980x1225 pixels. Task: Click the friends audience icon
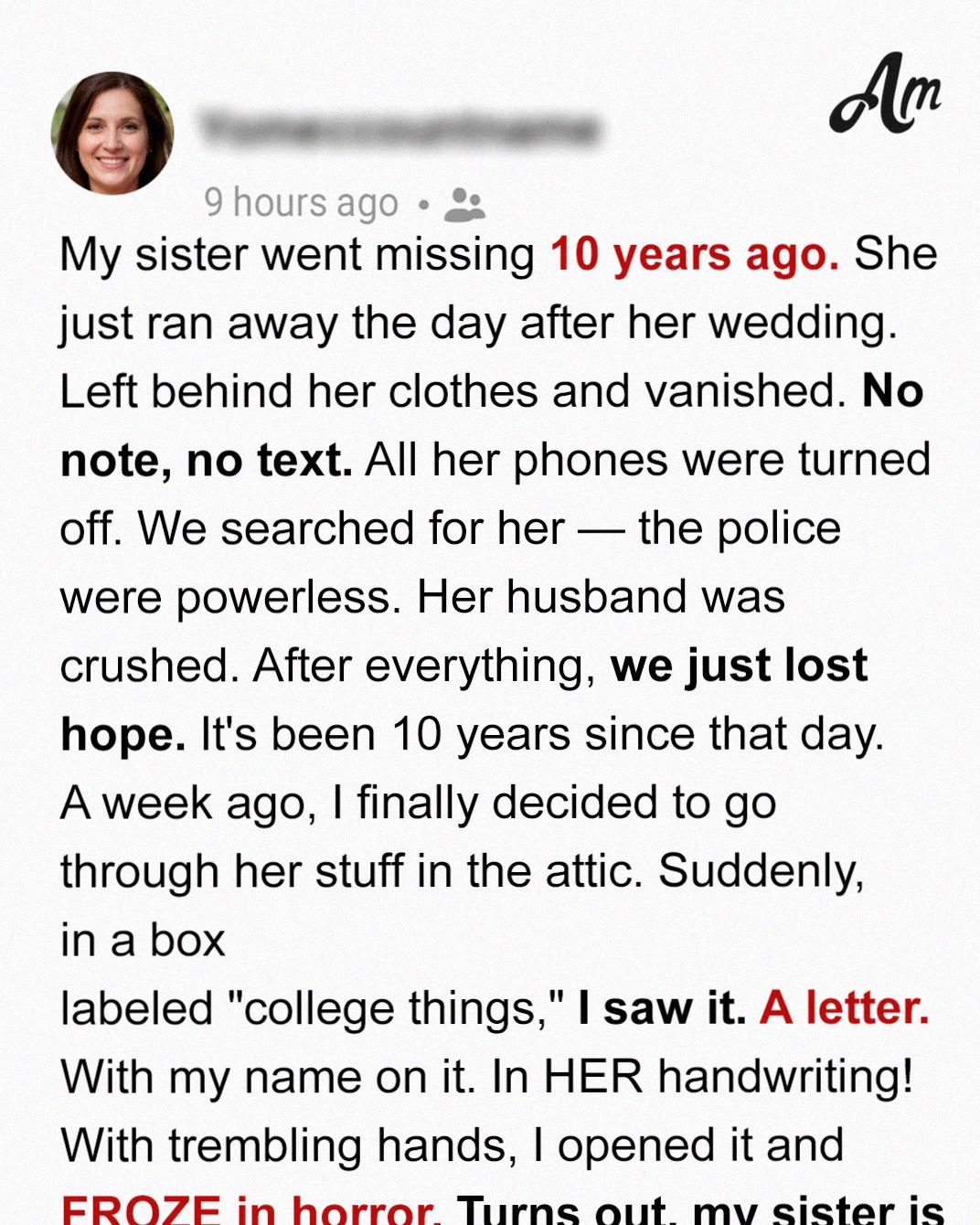[x=464, y=205]
